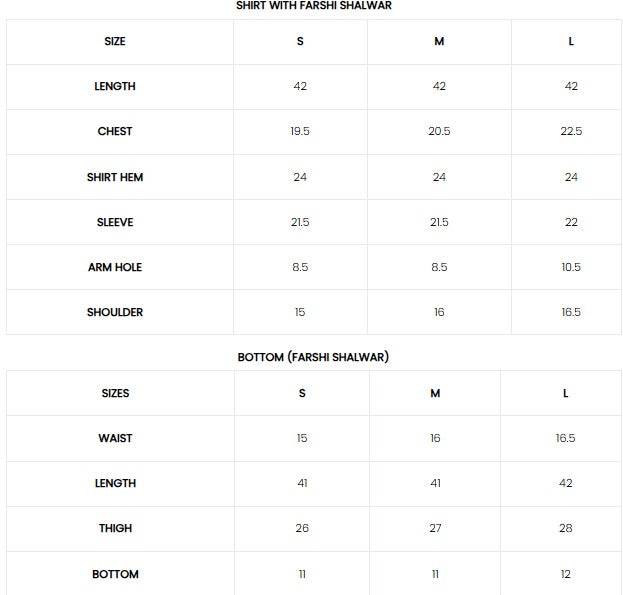Image resolution: width=623 pixels, height=595 pixels.
Task: Click the "BOTTOM (FARSHI SHALWAR)" table title
Action: pyautogui.click(x=313, y=357)
